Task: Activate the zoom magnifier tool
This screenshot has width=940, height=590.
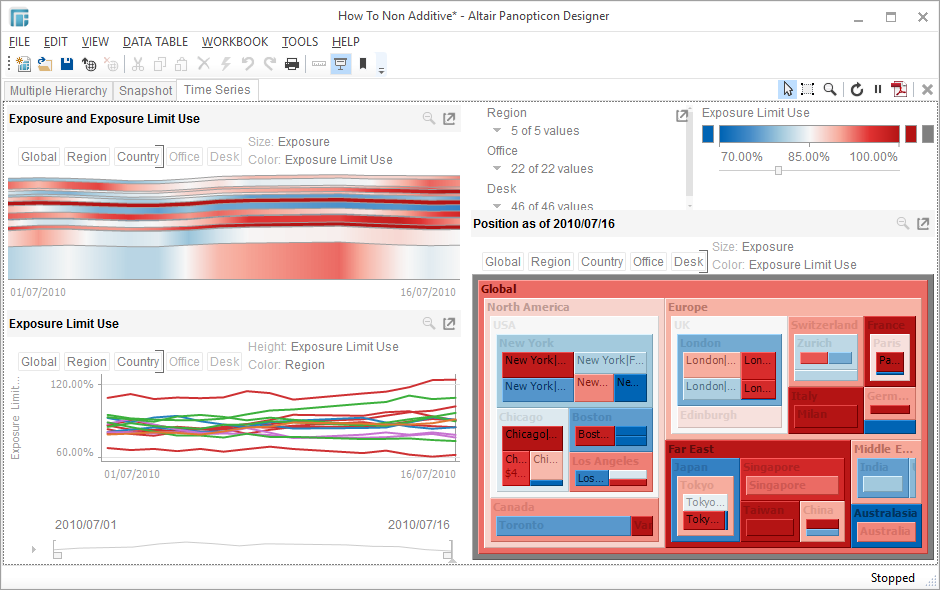Action: point(830,90)
